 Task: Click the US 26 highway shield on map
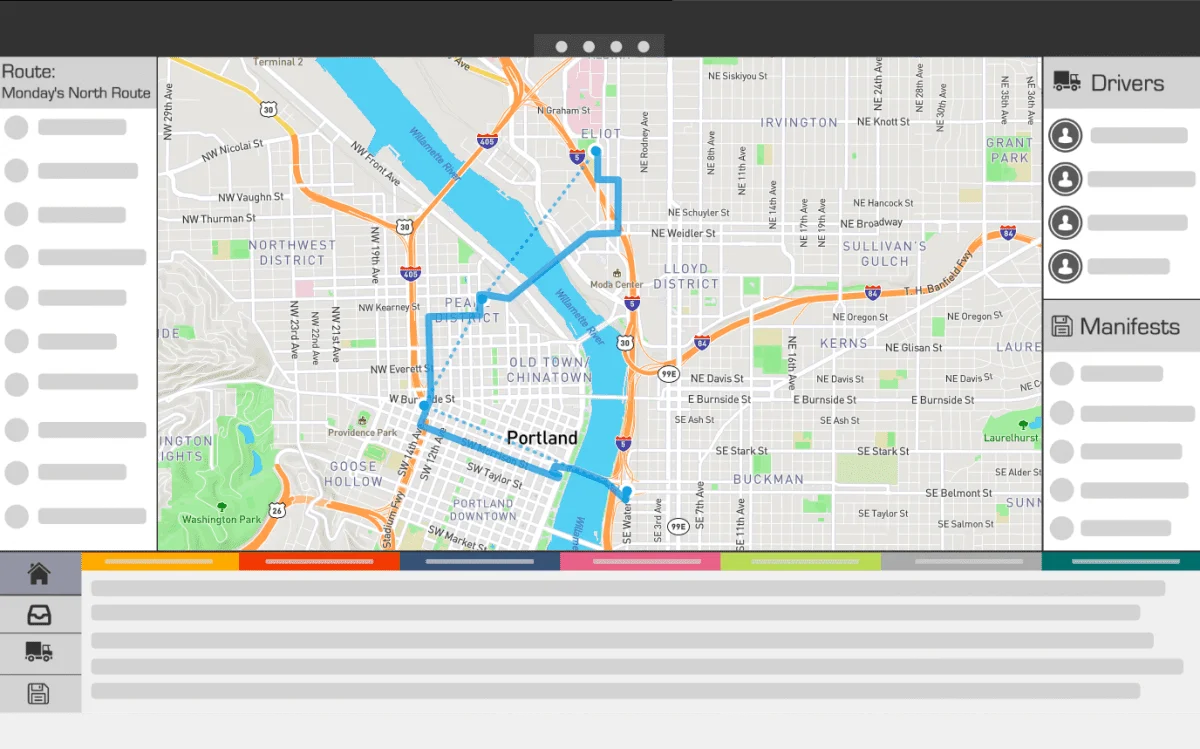[x=277, y=510]
